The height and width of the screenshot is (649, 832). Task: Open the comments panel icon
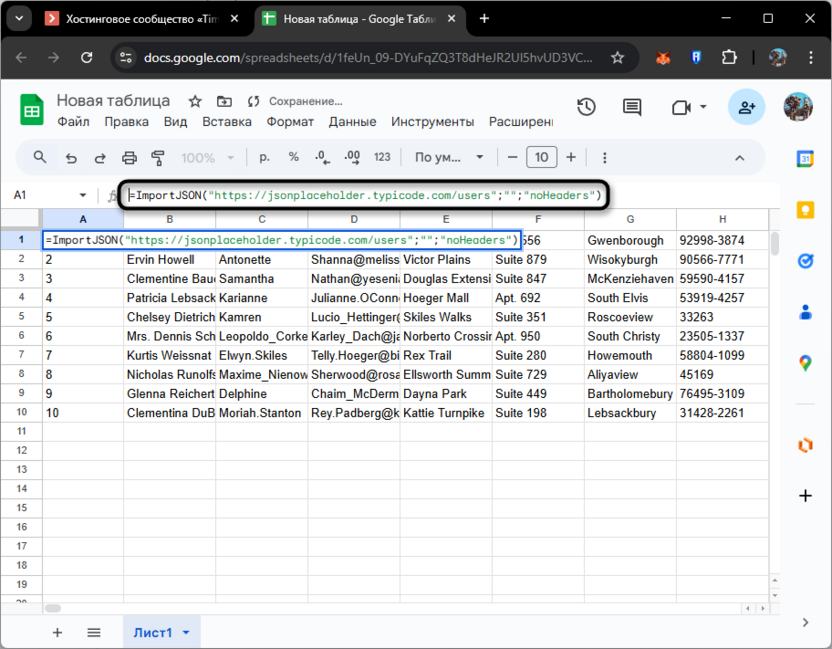(632, 107)
